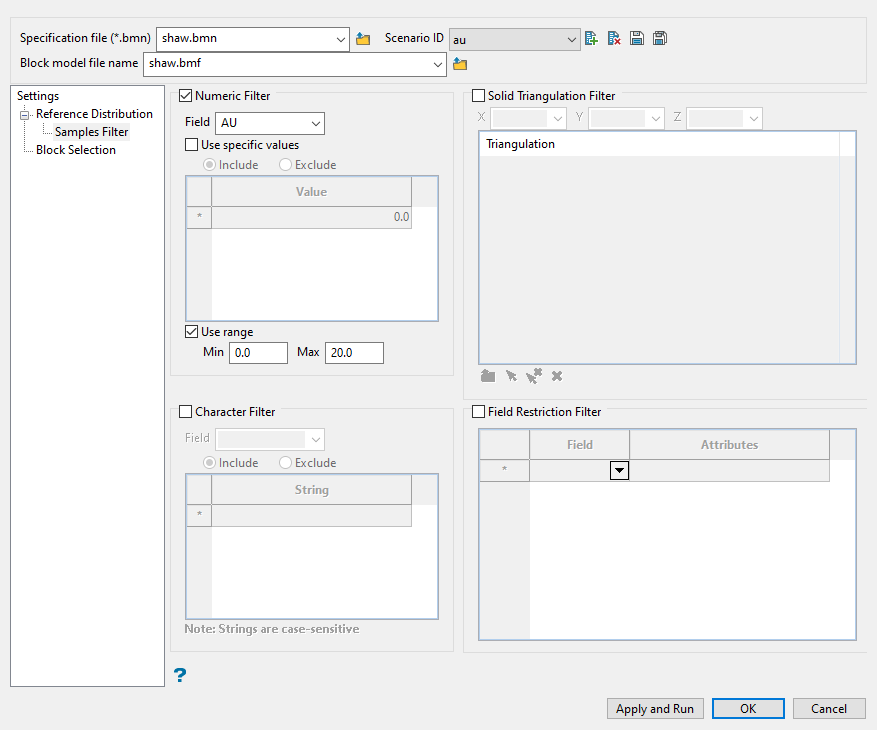Screen dimensions: 877x730
Task: Browse for a block model file with the folder icon
Action: point(460,64)
